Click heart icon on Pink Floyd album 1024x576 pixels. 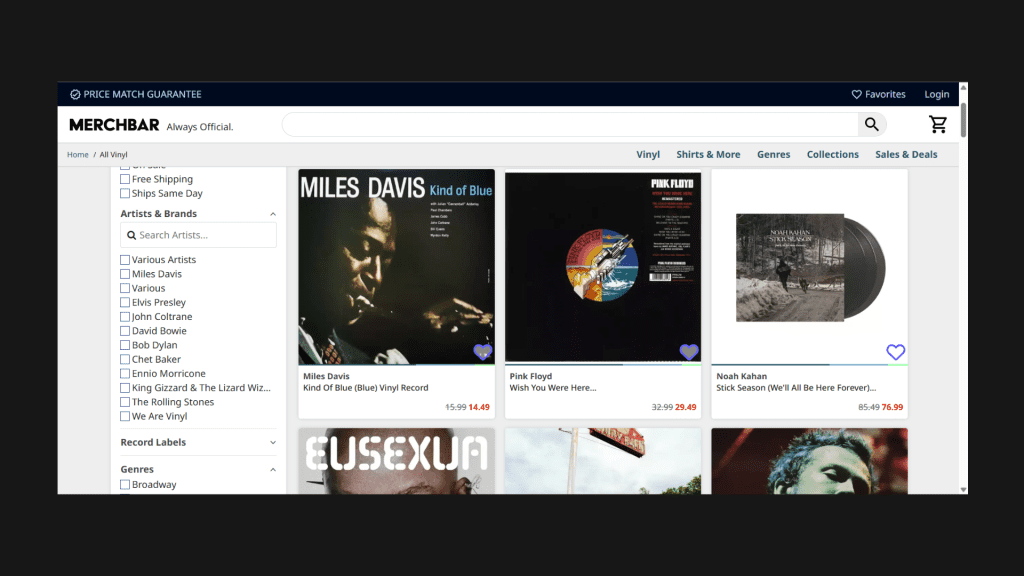click(x=689, y=352)
